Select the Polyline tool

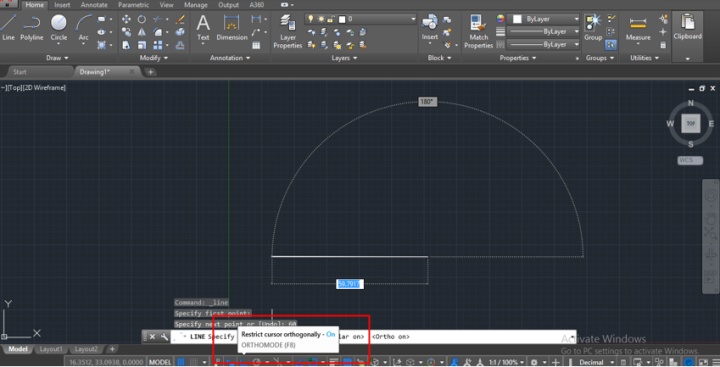pyautogui.click(x=32, y=27)
